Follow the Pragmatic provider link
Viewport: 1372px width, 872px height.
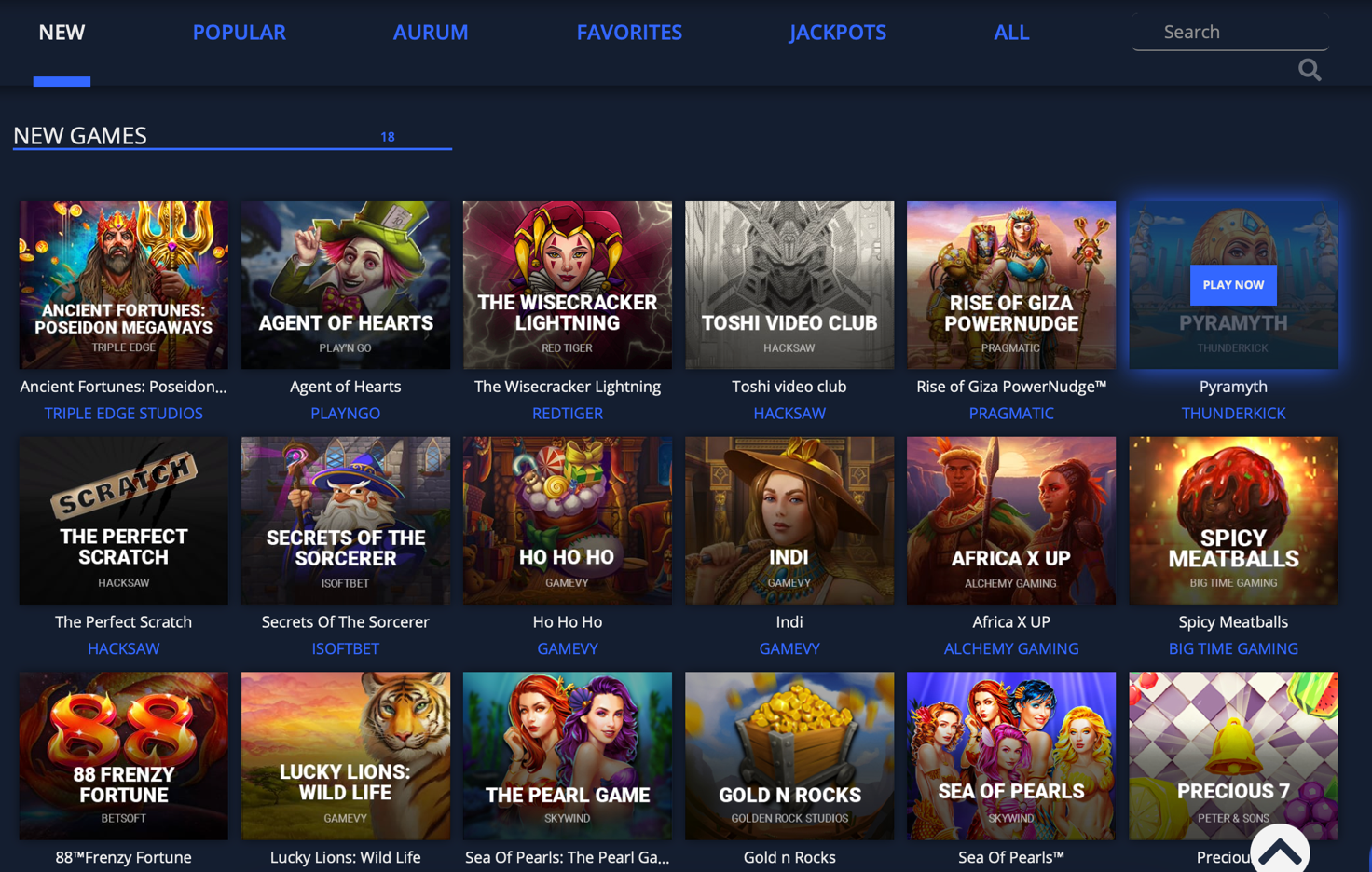(x=1011, y=413)
